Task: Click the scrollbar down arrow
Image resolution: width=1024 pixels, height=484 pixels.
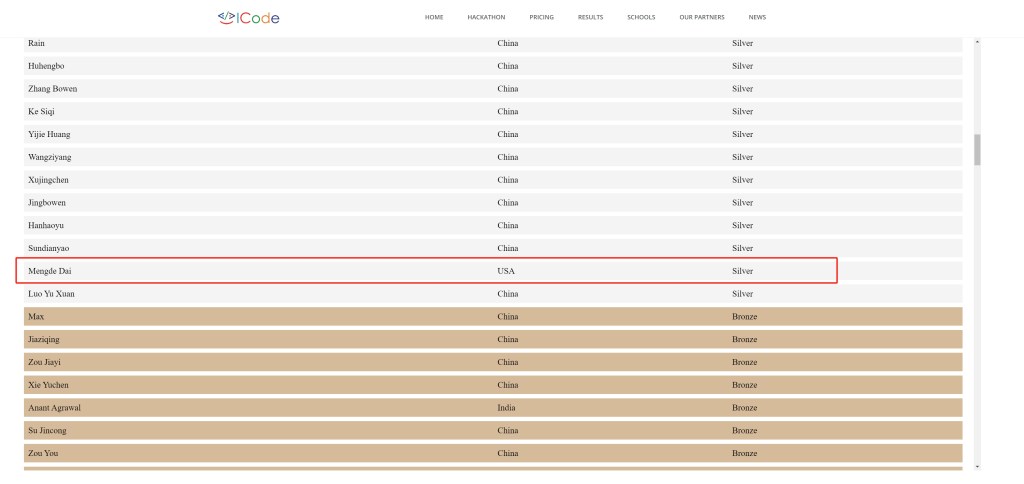Action: 977,466
